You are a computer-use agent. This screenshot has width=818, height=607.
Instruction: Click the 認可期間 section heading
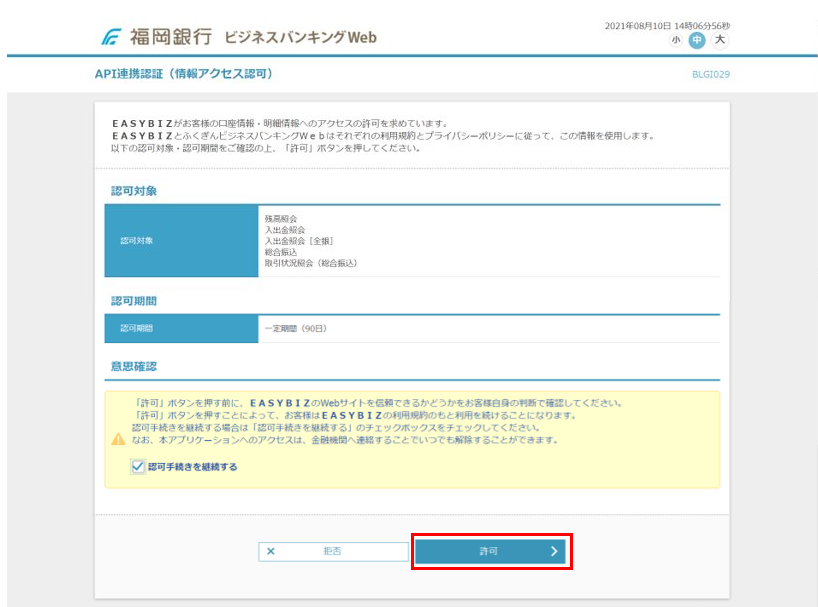point(134,300)
